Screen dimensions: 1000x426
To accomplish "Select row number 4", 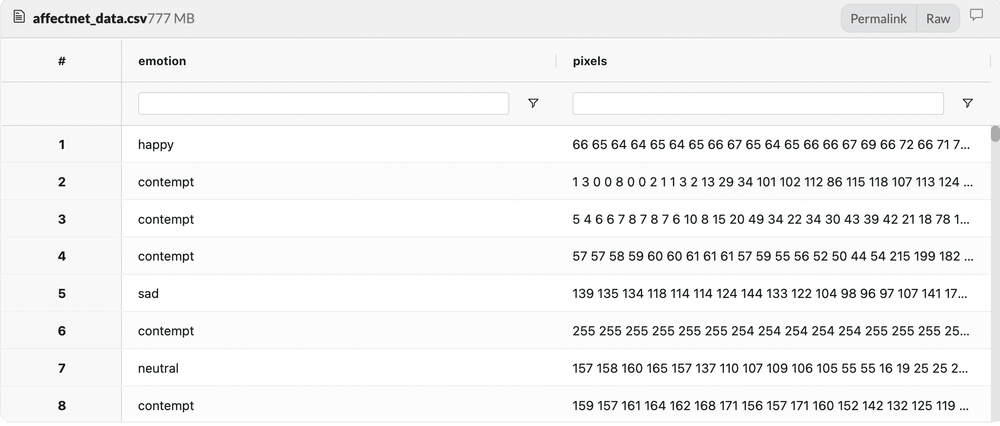I will 62,257.
